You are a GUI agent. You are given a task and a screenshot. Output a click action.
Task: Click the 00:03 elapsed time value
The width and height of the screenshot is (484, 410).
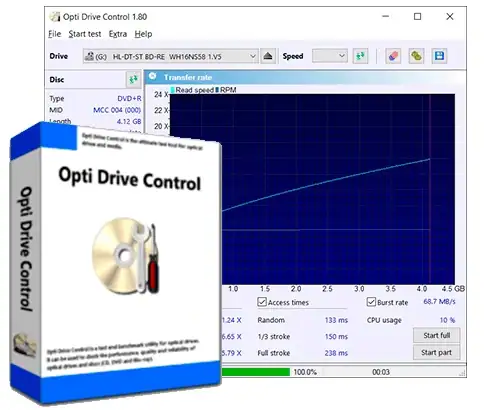click(x=381, y=372)
